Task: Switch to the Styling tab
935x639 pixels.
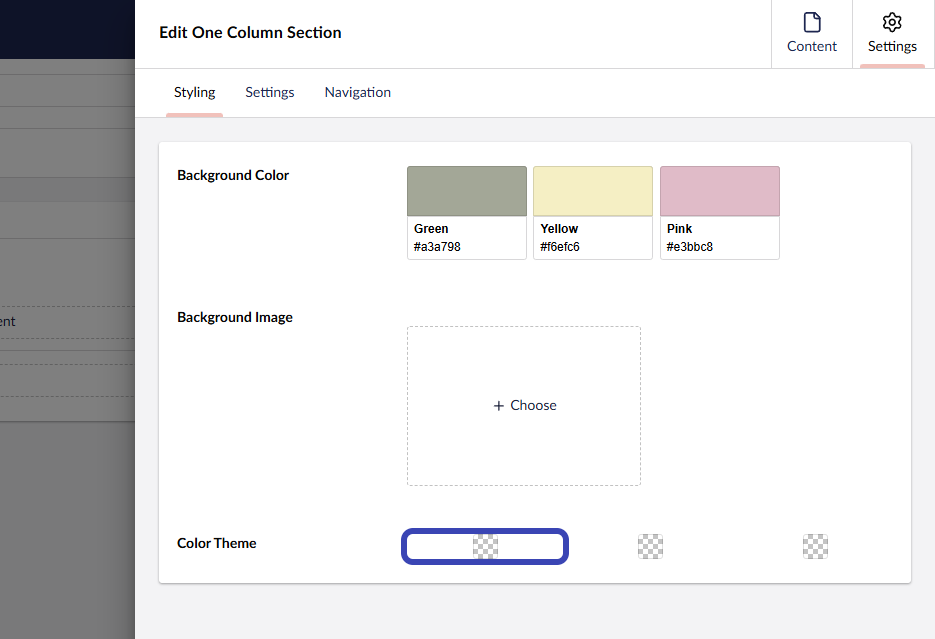Action: 194,92
